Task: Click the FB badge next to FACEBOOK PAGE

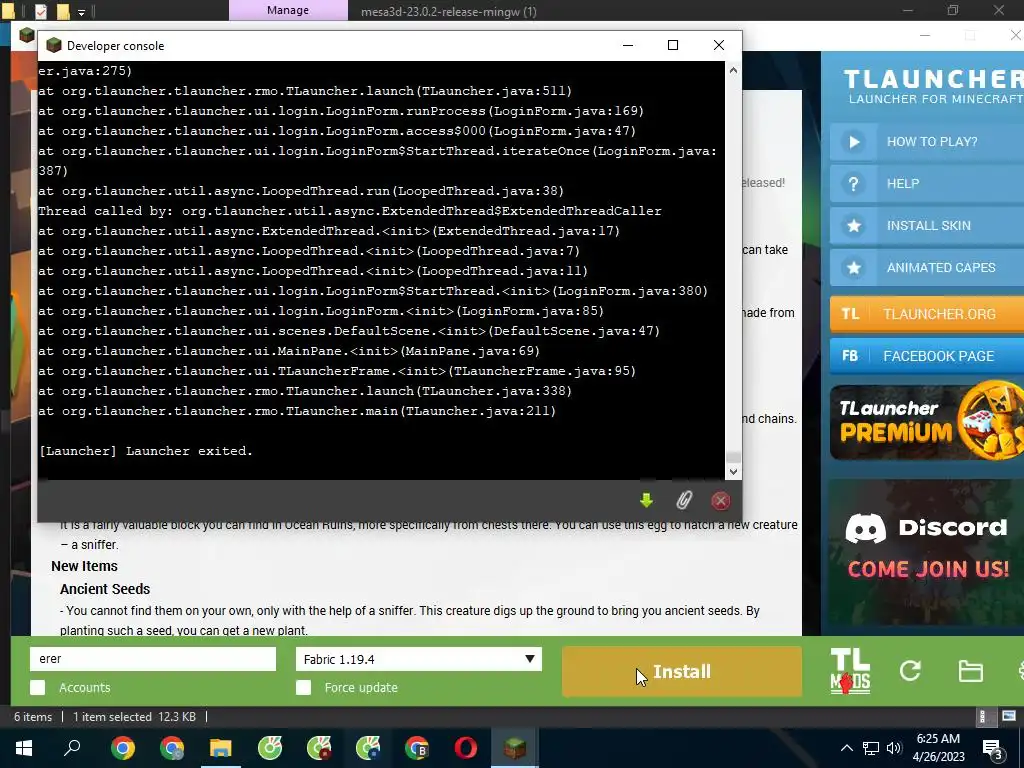Action: pos(850,356)
